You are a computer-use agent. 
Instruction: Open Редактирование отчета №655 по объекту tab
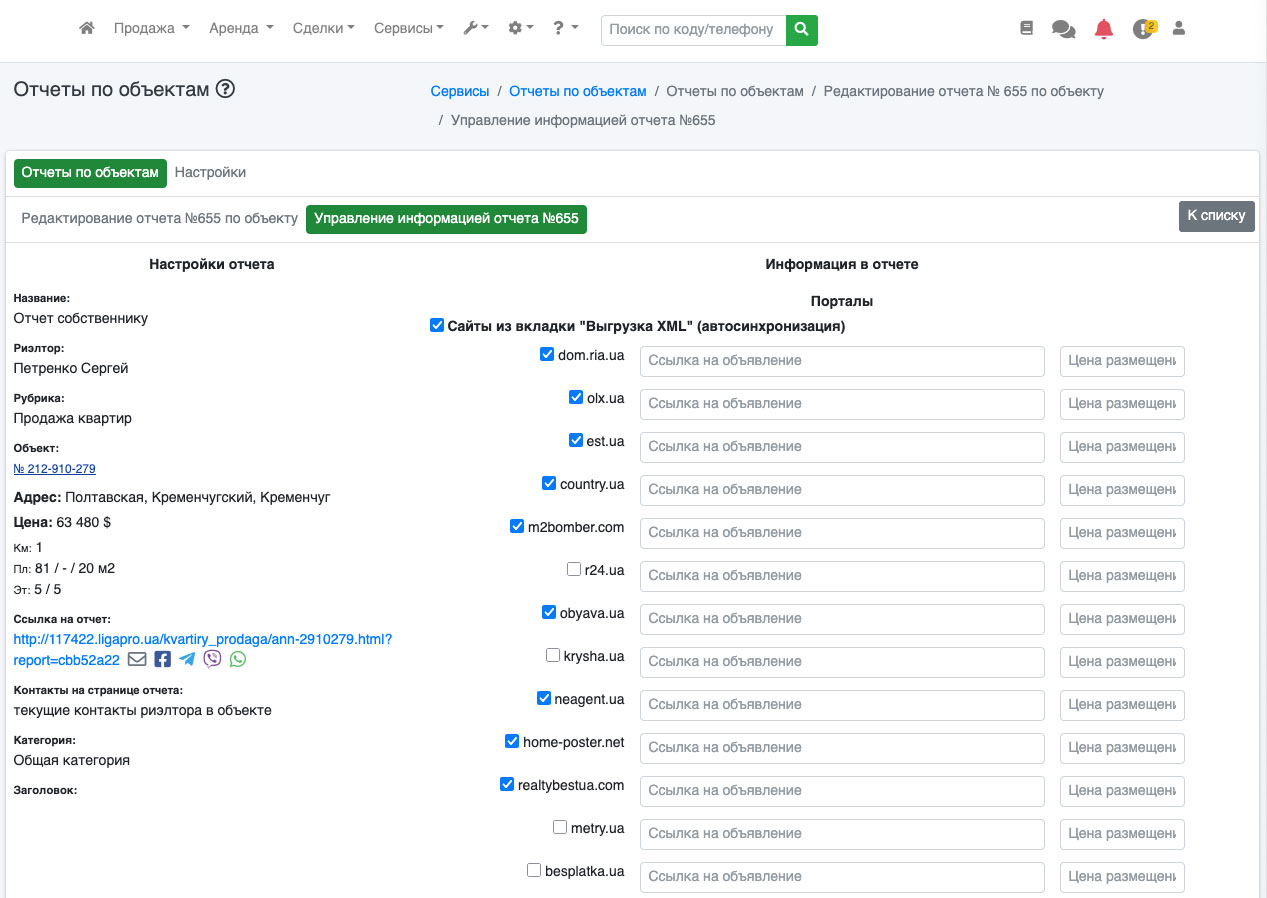coord(160,218)
